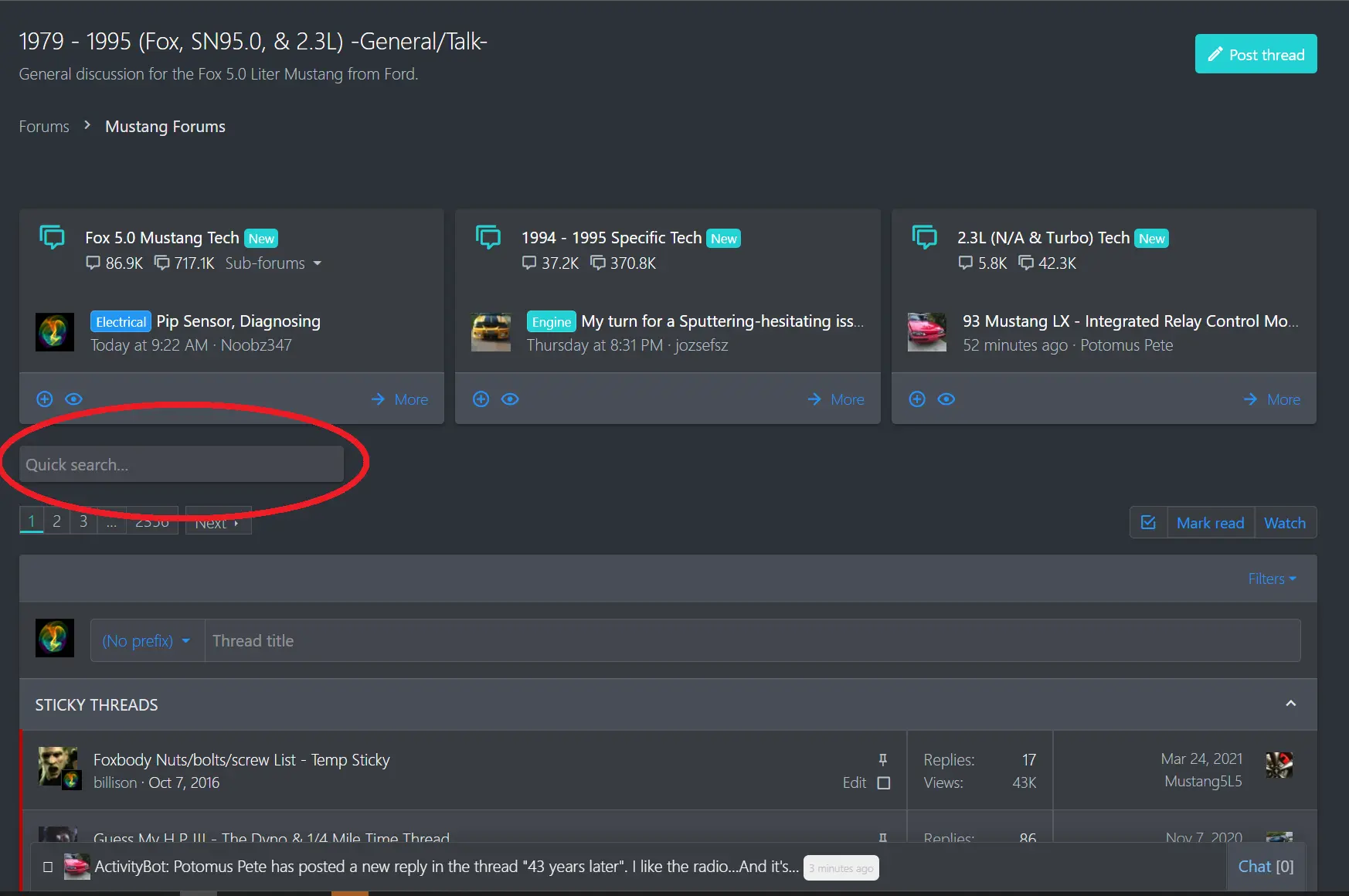Focus the Thread title input
The width and height of the screenshot is (1349, 896).
tap(753, 641)
